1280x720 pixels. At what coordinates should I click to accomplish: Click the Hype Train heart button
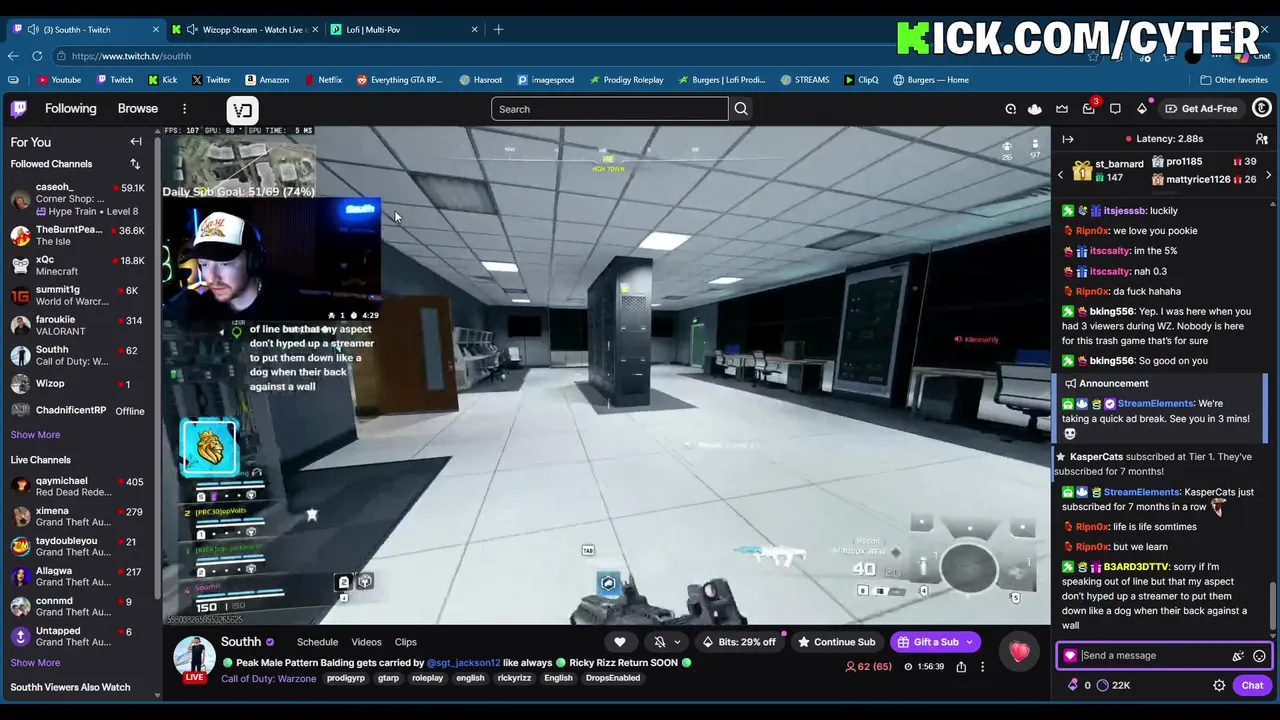click(x=1019, y=654)
